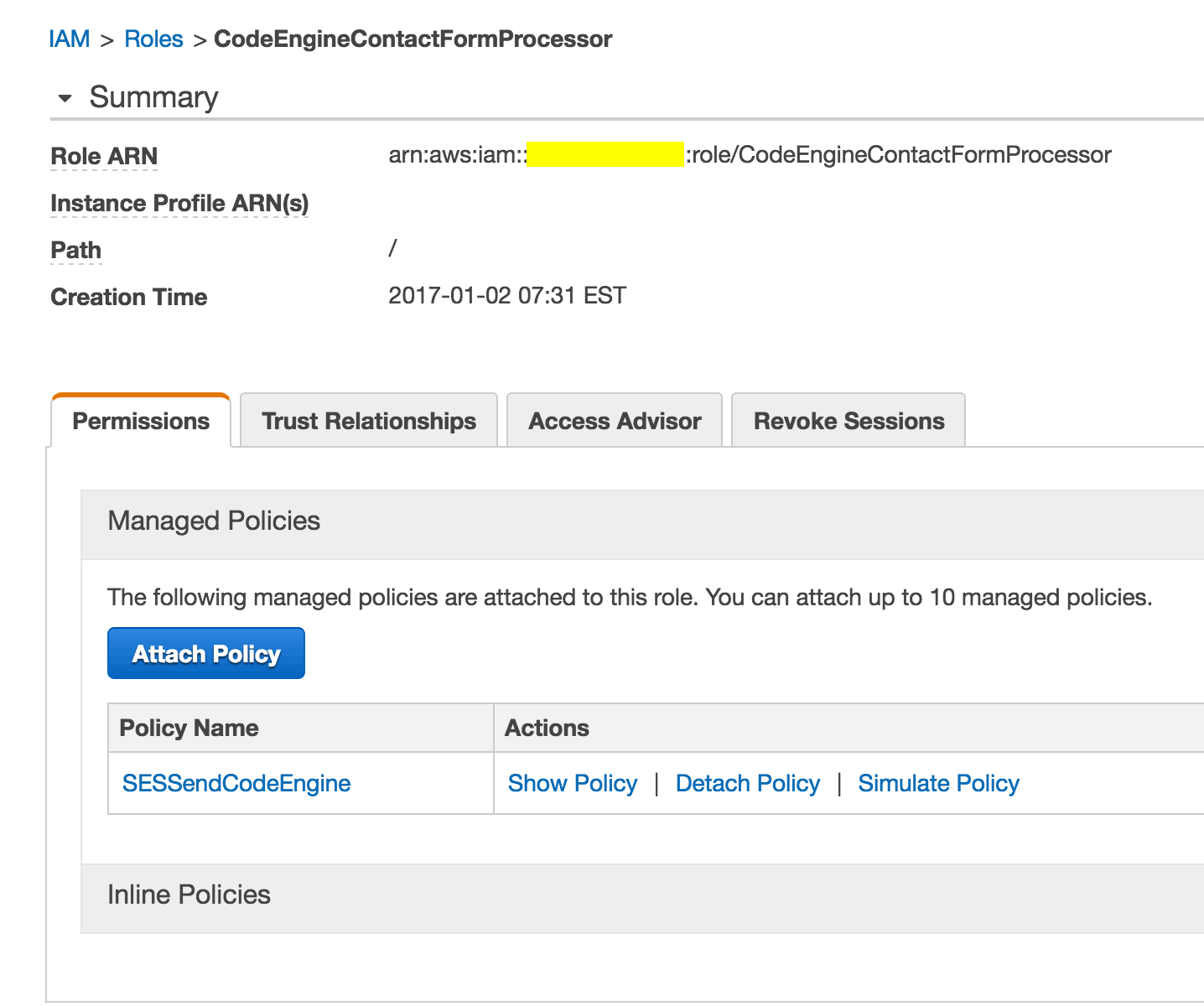Select CodeEngineContactFormProcessor breadcrumb text
Viewport: 1204px width, 1006px height.
point(413,39)
